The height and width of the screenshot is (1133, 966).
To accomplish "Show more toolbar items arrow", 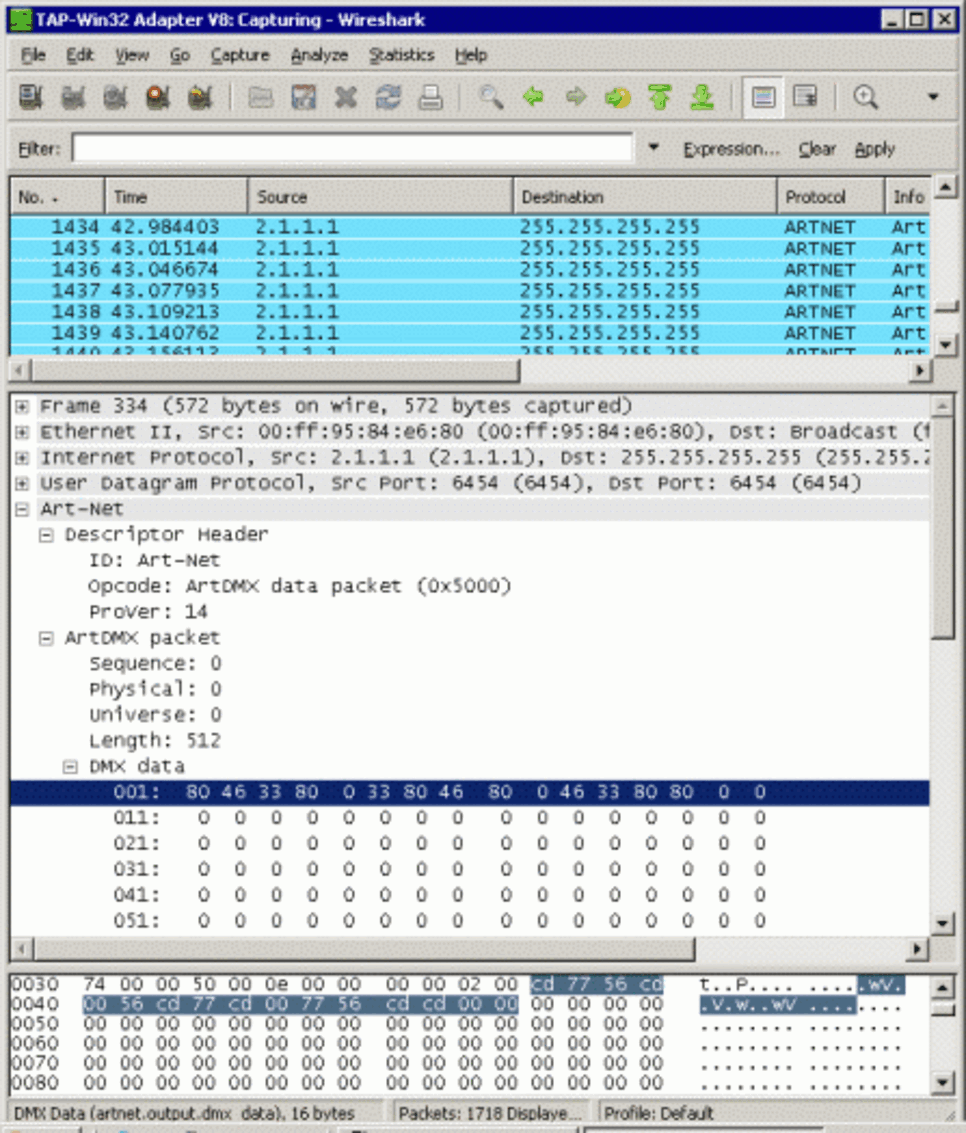I will coord(933,97).
